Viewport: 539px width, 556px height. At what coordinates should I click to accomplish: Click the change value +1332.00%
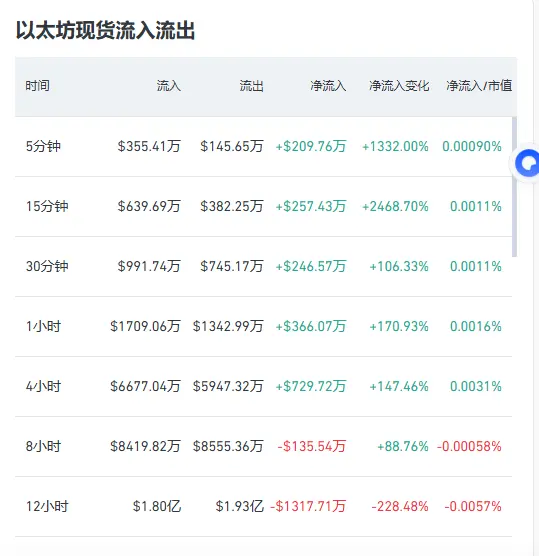pyautogui.click(x=395, y=146)
